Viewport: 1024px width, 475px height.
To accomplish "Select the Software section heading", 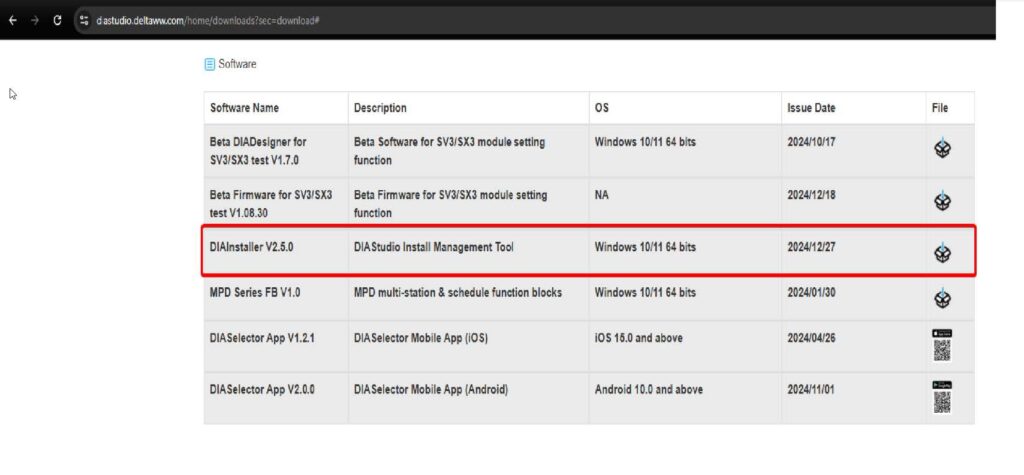I will pyautogui.click(x=237, y=64).
